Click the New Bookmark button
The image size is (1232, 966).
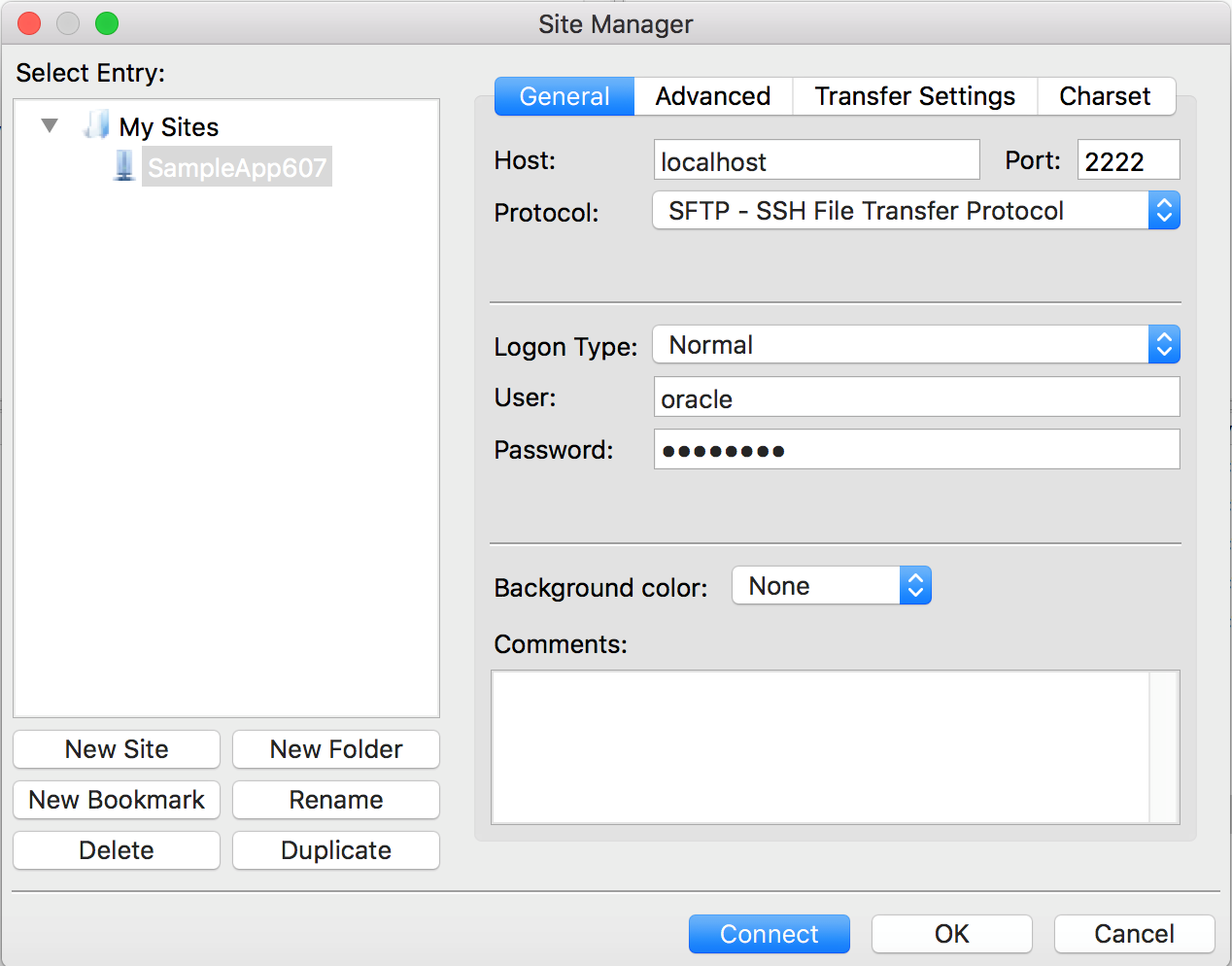click(117, 800)
